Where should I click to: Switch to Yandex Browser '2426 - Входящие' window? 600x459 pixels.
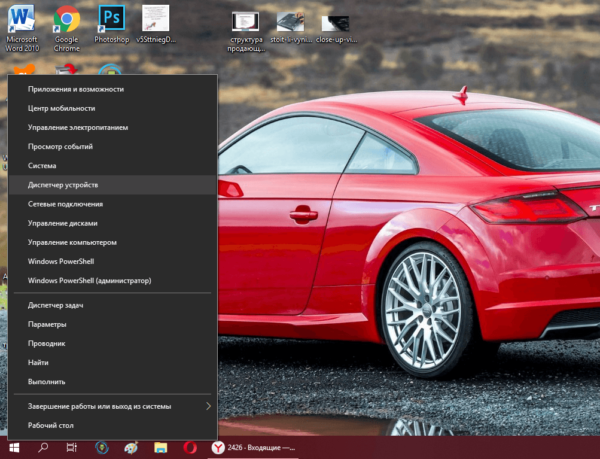pyautogui.click(x=253, y=448)
